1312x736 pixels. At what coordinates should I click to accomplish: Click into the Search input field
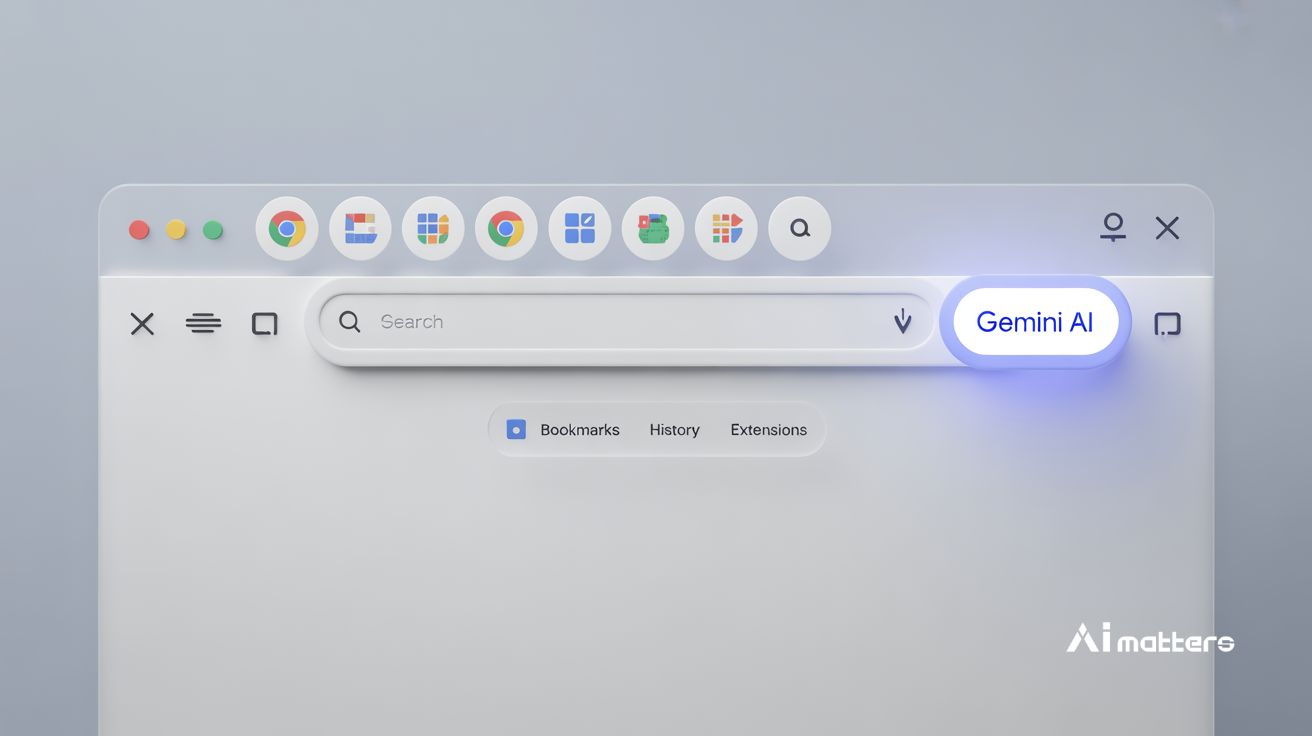(626, 322)
